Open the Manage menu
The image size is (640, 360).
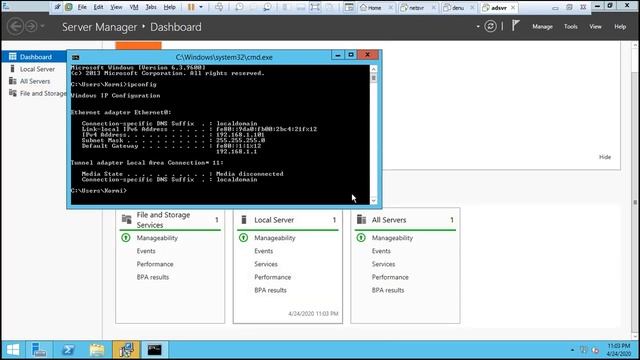(x=542, y=27)
